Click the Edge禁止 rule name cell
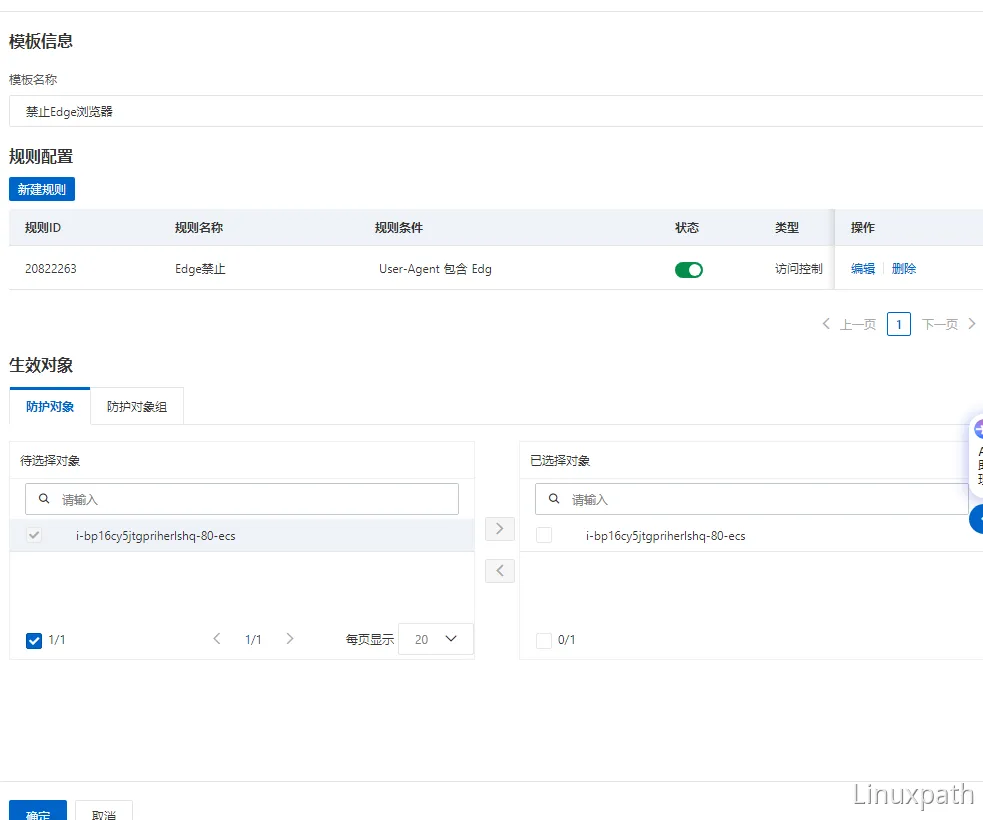This screenshot has height=820, width=983. point(200,269)
